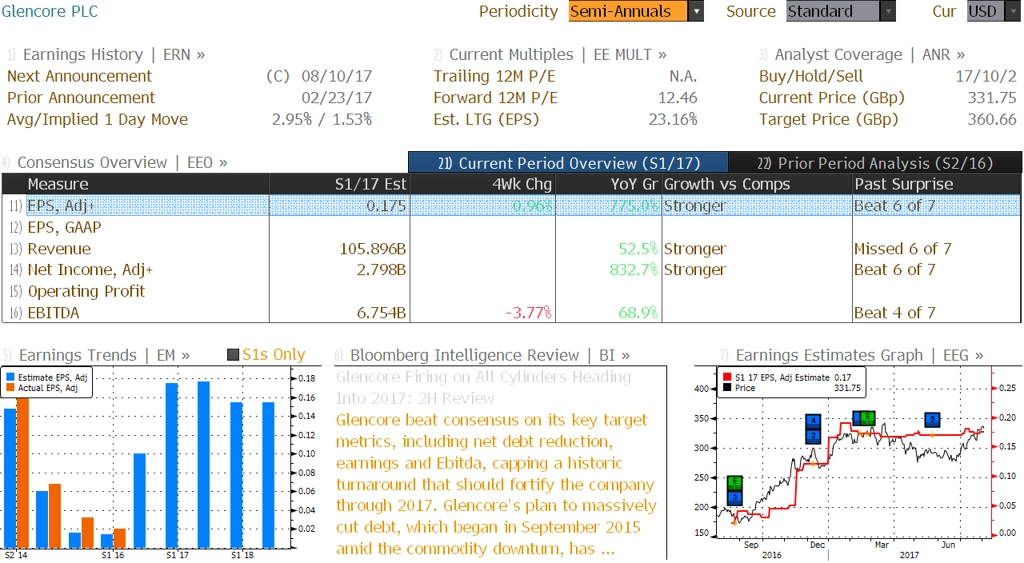Open Consensus Overview EEO link
The width and height of the screenshot is (1024, 563).
click(x=122, y=162)
